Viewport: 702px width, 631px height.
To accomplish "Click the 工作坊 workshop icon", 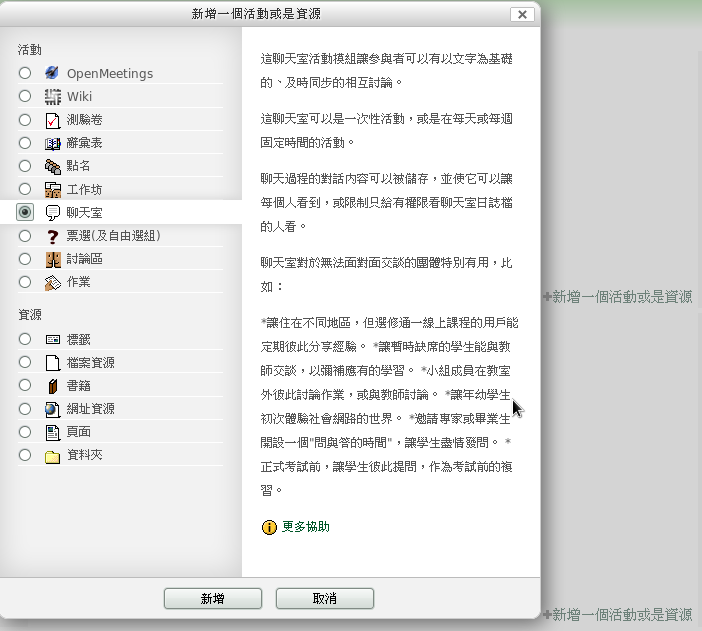I will tap(53, 189).
